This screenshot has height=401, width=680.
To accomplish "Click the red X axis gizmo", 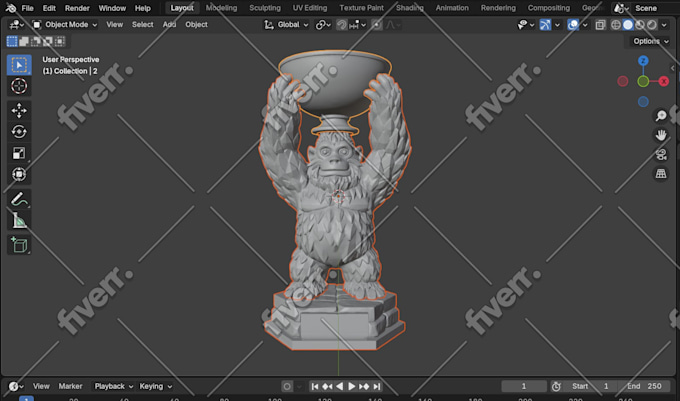I will coord(664,81).
